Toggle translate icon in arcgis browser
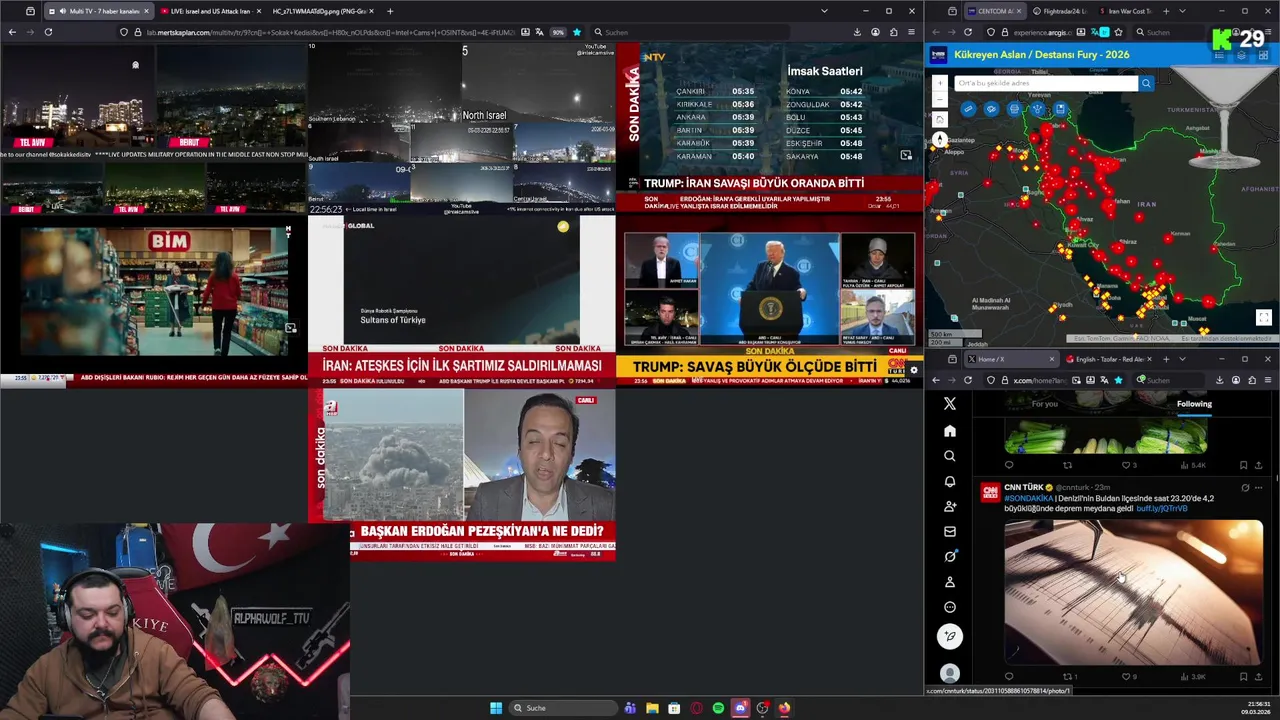The image size is (1280, 720). pos(1104,32)
